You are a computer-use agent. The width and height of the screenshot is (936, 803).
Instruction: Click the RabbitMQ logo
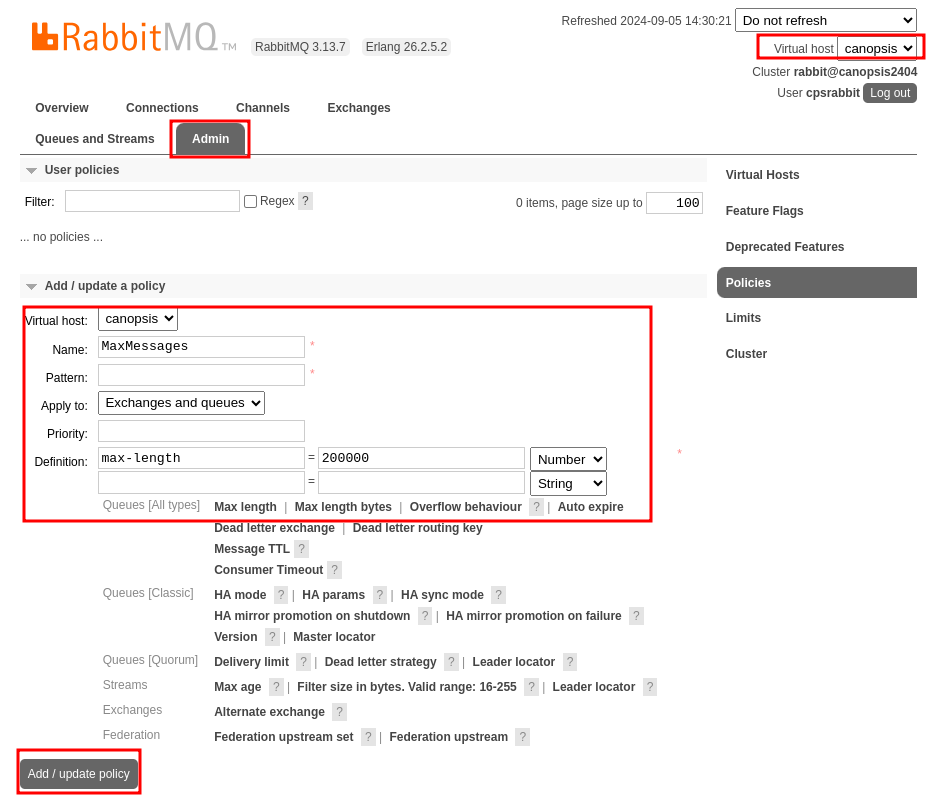coord(134,37)
